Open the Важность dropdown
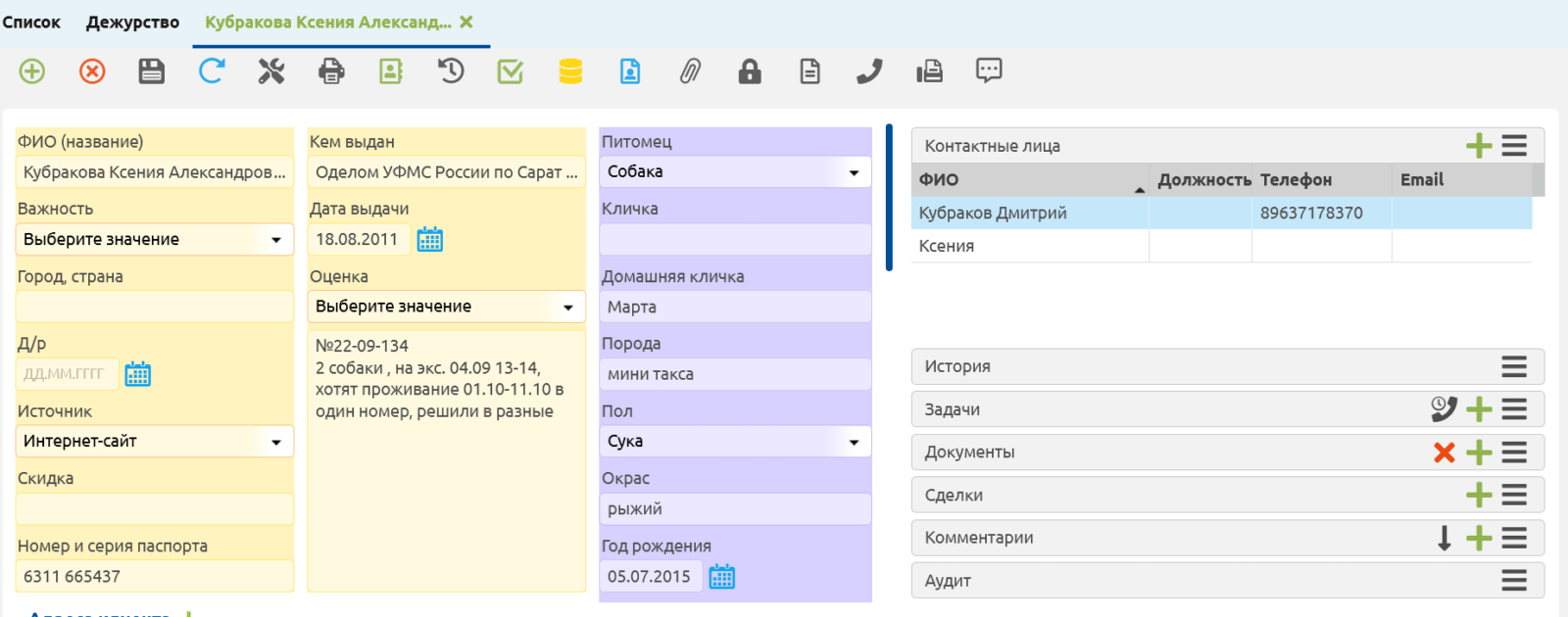This screenshot has height=617, width=1568. [154, 239]
